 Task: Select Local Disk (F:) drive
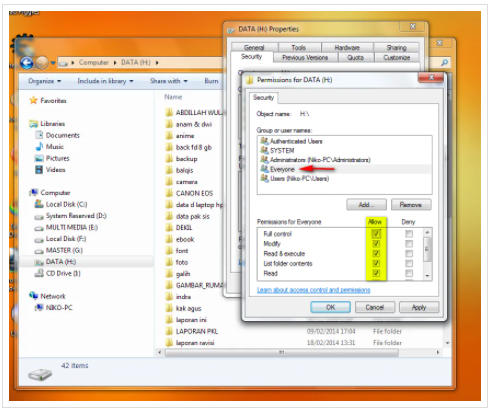pos(60,239)
